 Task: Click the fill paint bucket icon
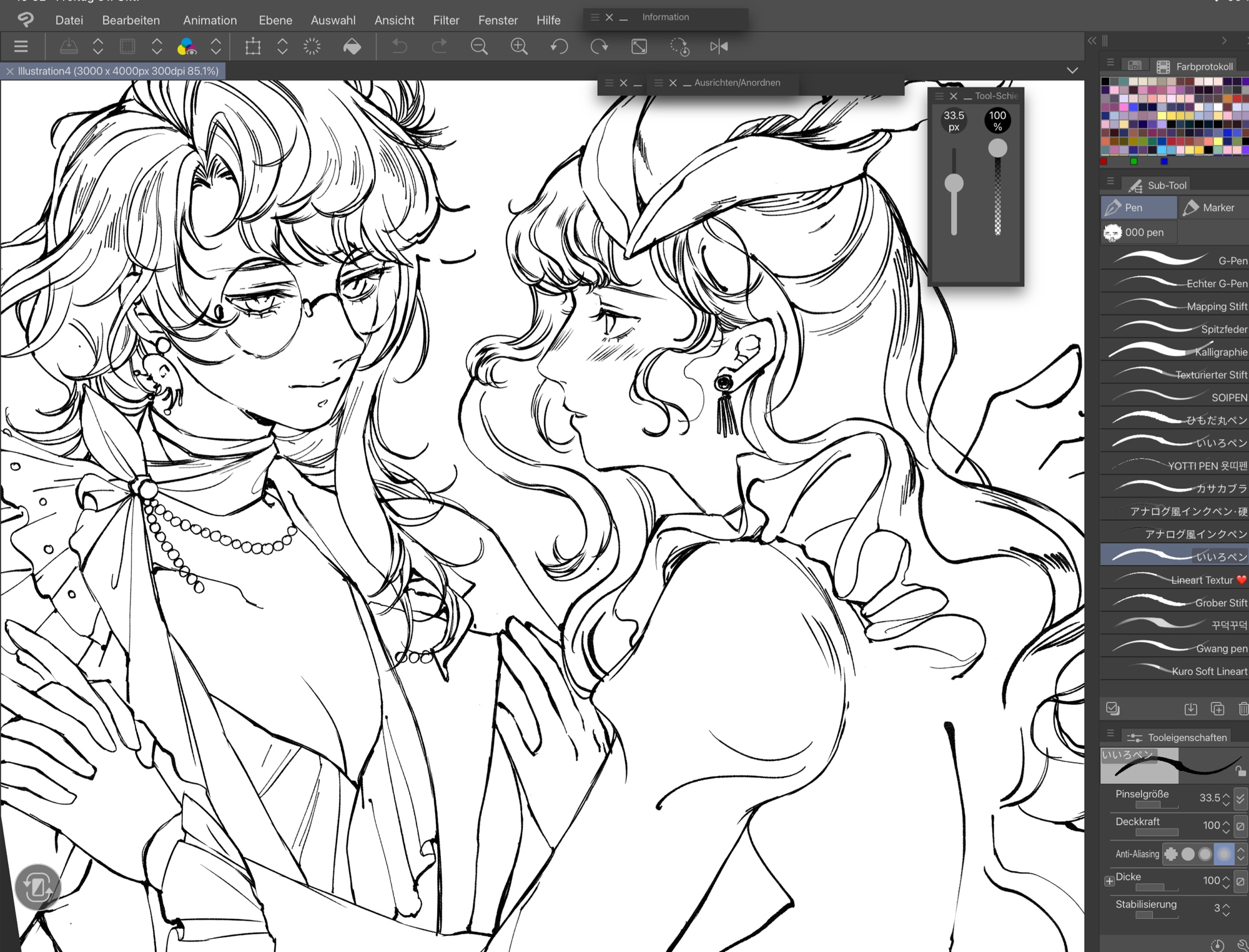click(x=352, y=47)
